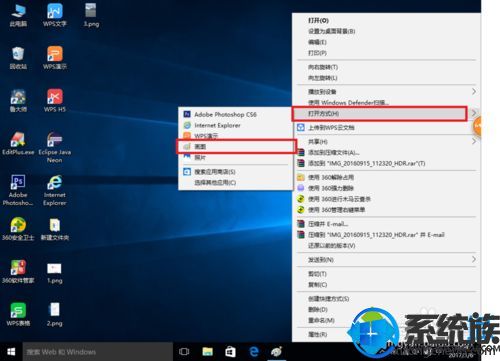Select the WPS表格 desktop shortcut
Viewport: 500px width, 361px height.
coord(18,314)
